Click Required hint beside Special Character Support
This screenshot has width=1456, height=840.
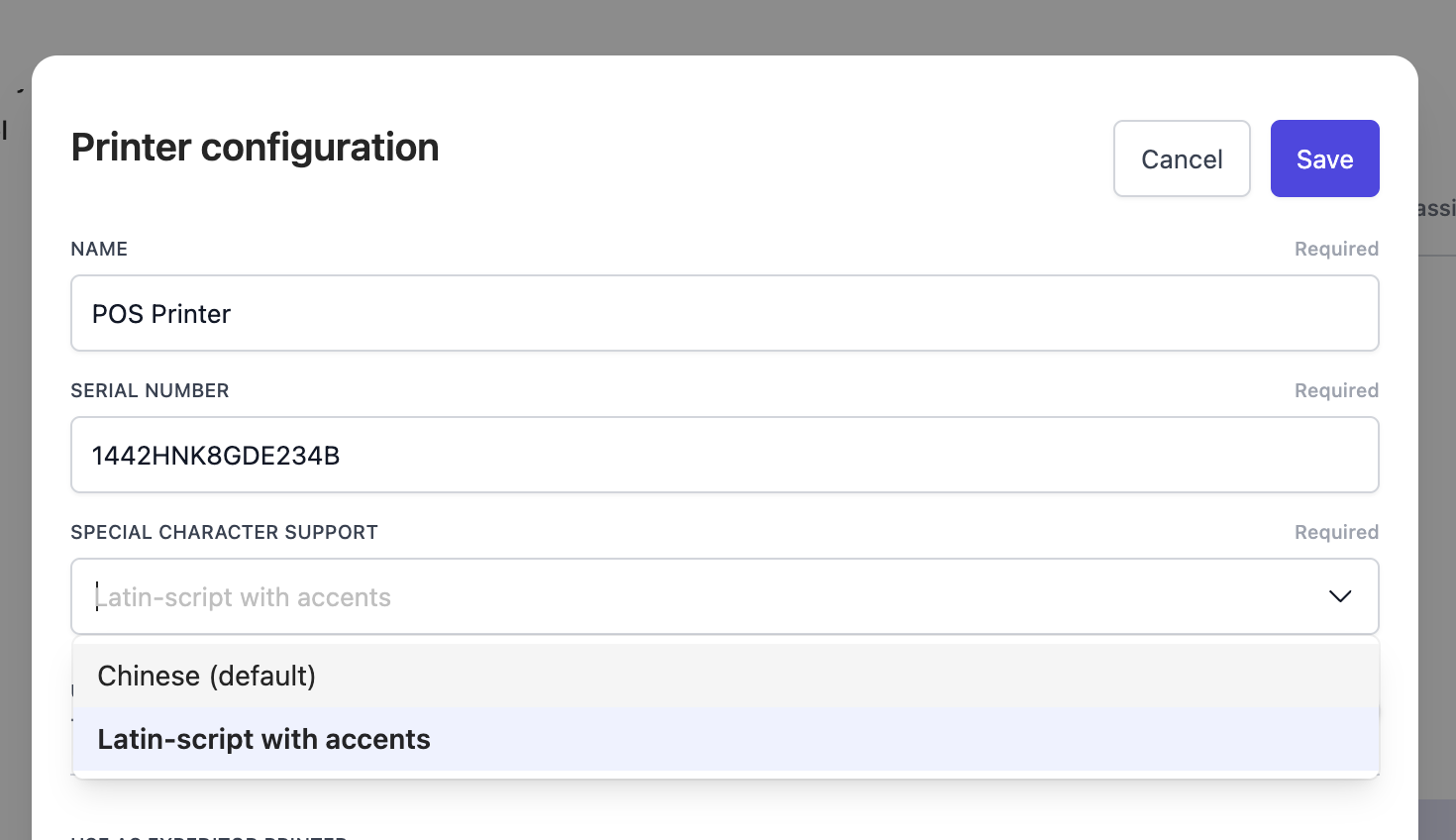1336,532
